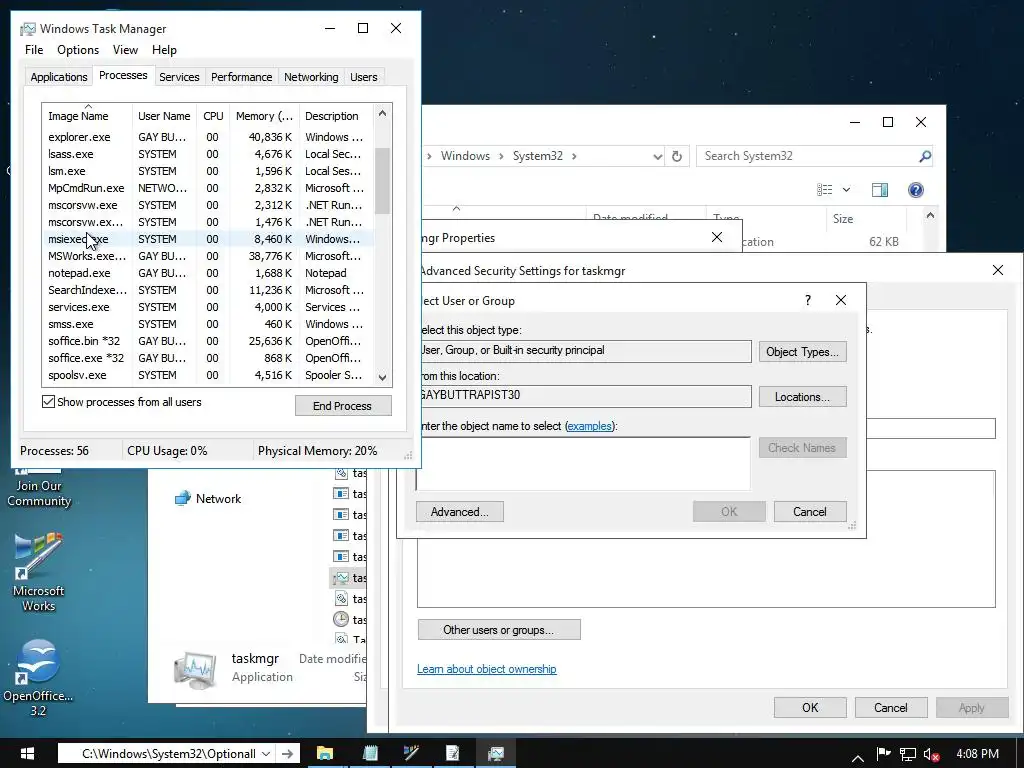Click the document-with-pencil taskbar icon
This screenshot has height=768, width=1024.
click(452, 753)
